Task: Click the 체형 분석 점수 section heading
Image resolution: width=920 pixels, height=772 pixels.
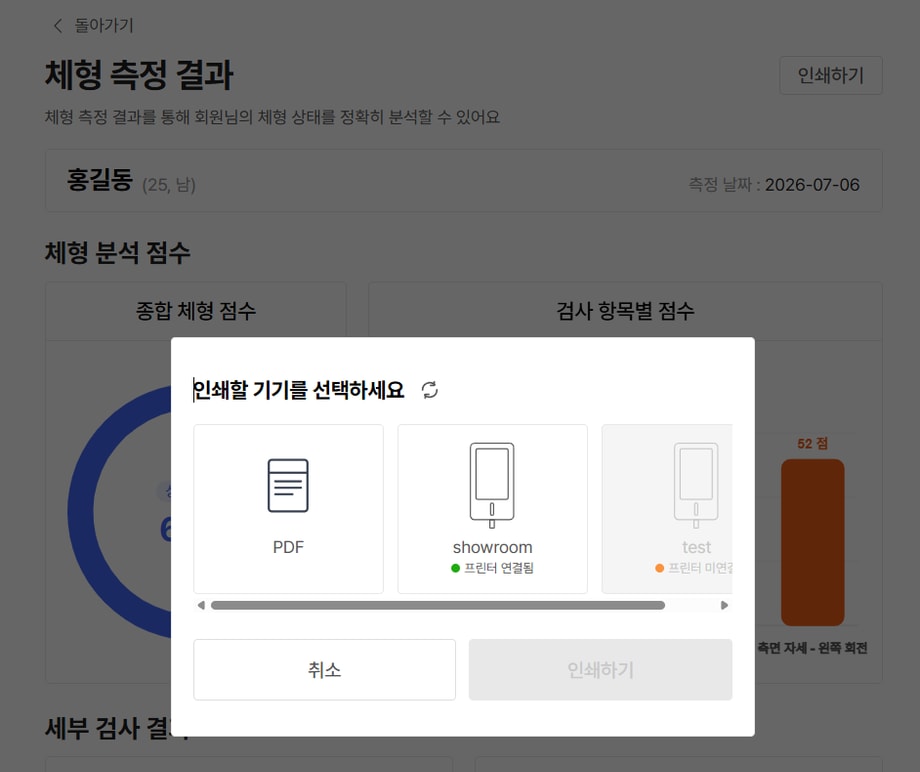Action: click(x=117, y=253)
